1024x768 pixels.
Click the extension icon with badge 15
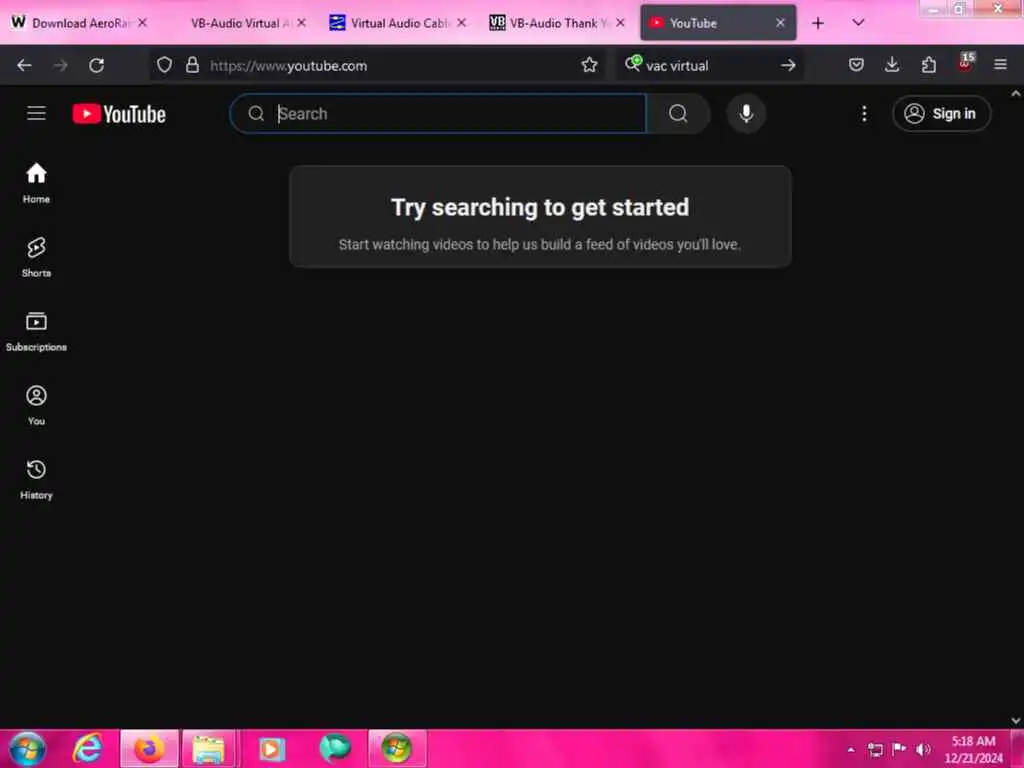pyautogui.click(x=965, y=63)
